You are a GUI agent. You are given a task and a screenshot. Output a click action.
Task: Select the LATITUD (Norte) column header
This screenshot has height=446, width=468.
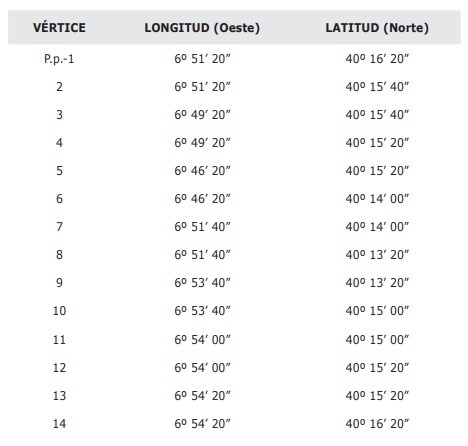point(377,28)
